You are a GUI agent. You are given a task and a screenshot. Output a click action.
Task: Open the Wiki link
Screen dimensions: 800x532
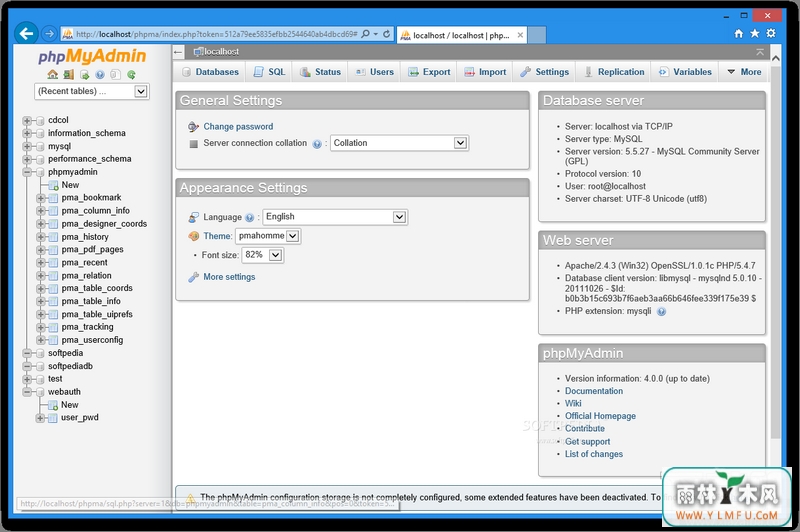[573, 403]
